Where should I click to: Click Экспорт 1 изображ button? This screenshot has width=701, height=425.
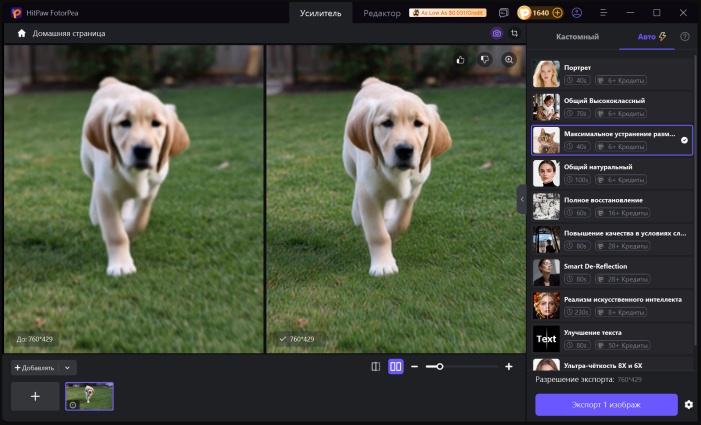tap(606, 404)
